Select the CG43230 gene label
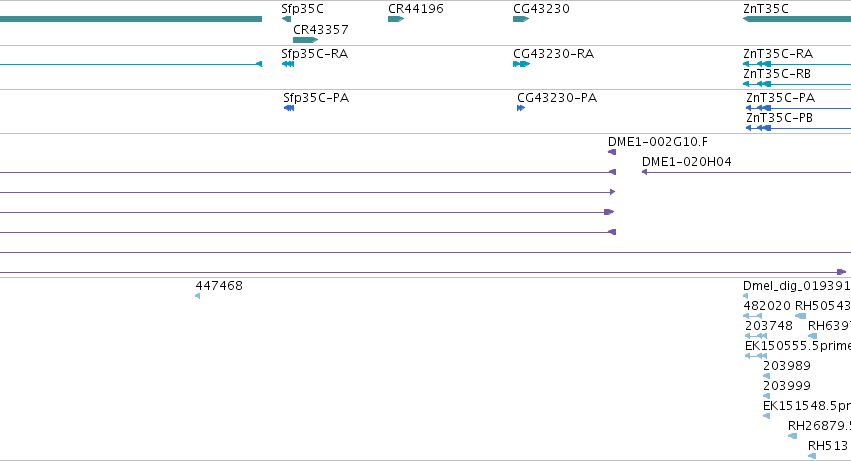Image resolution: width=851 pixels, height=461 pixels. tap(541, 9)
